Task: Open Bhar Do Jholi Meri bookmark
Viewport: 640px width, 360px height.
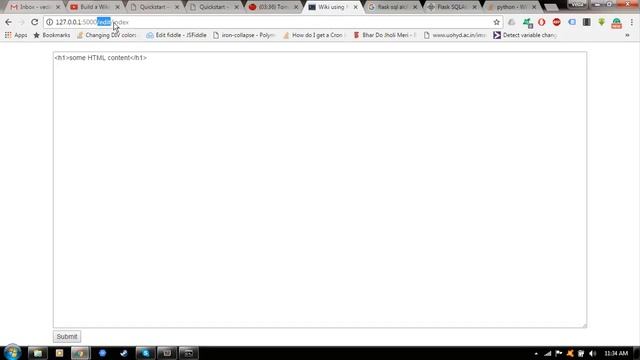Action: 384,36
